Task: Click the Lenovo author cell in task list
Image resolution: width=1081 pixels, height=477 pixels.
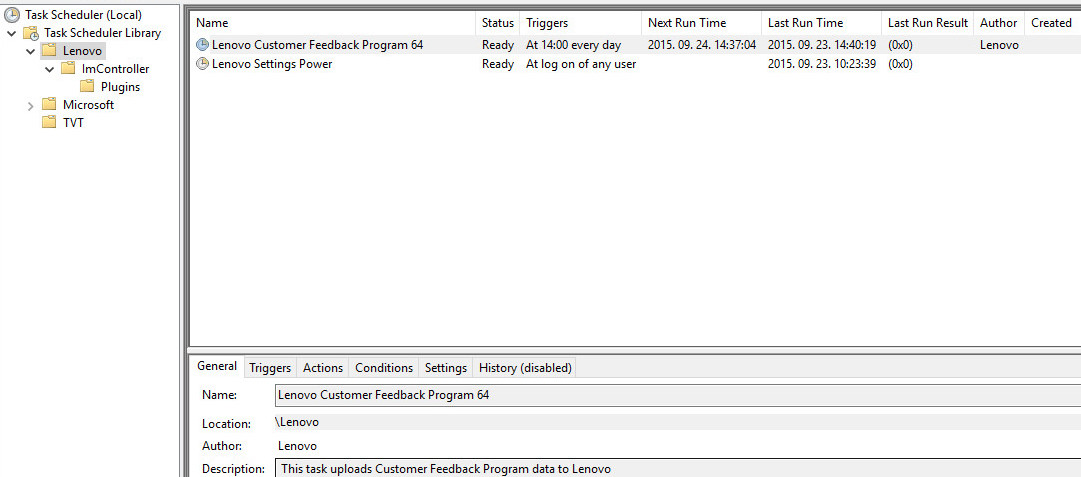Action: (x=999, y=45)
